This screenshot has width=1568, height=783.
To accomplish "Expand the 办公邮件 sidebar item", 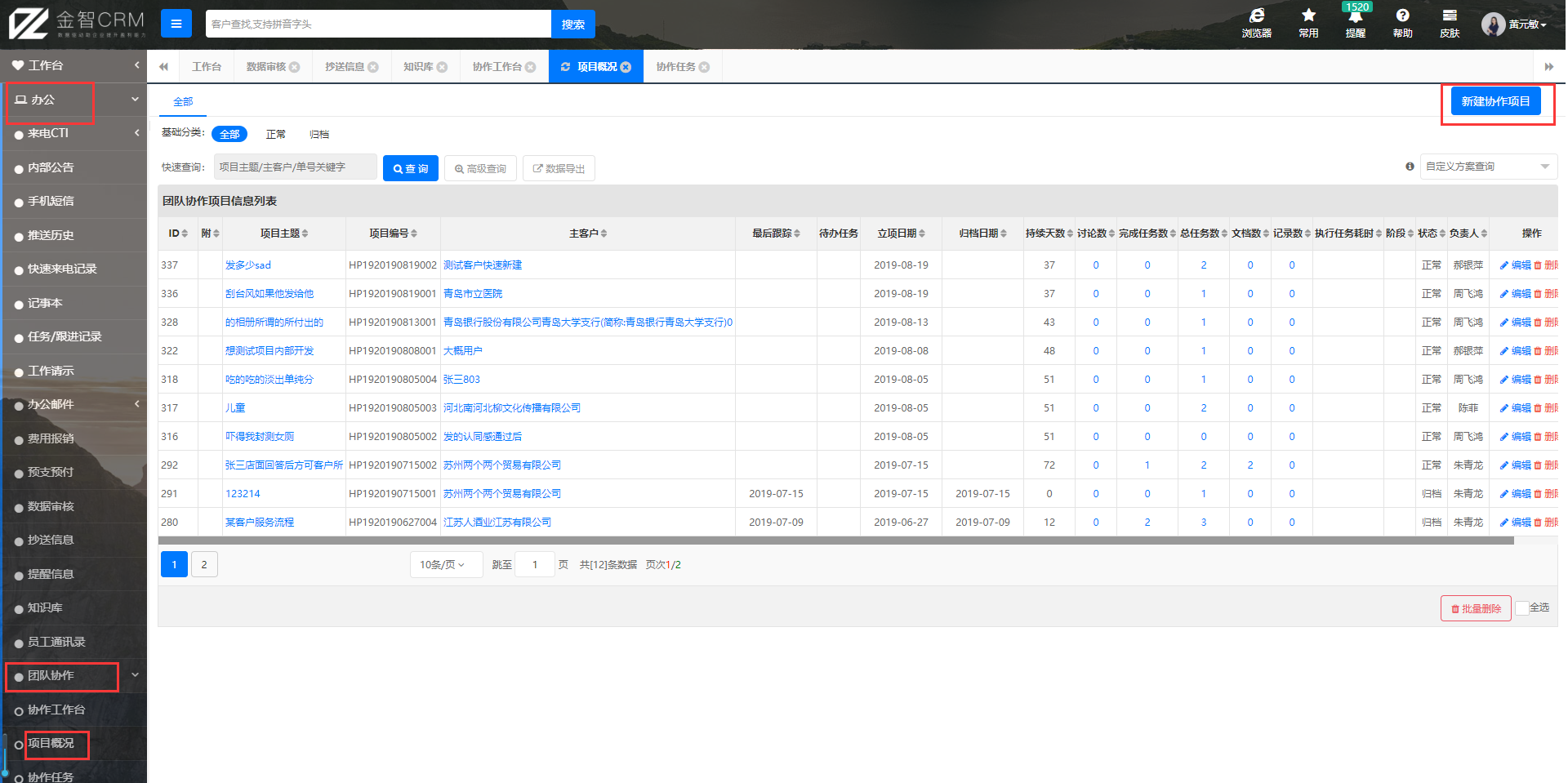I will 73,404.
